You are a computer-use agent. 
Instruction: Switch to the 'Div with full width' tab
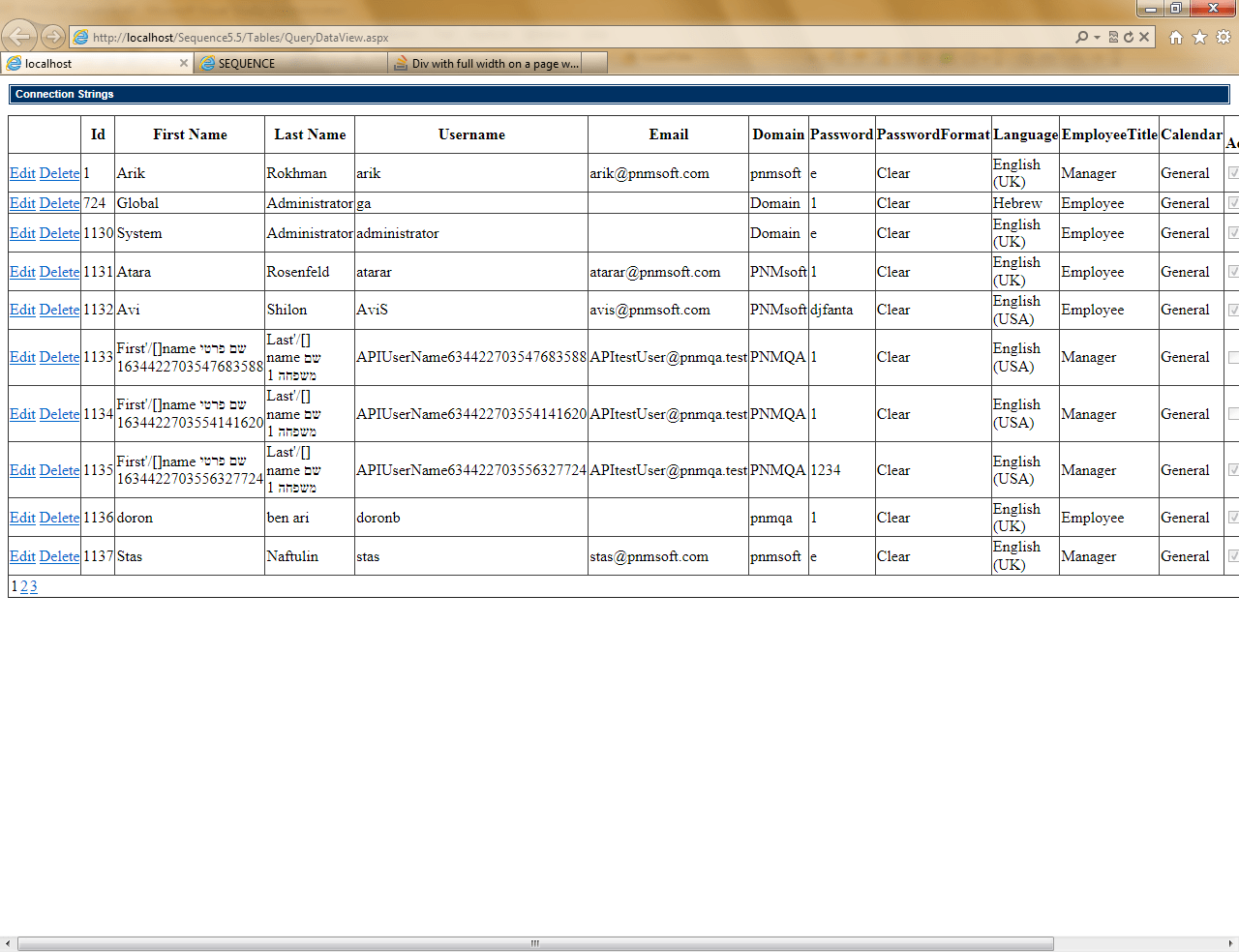pyautogui.click(x=484, y=63)
